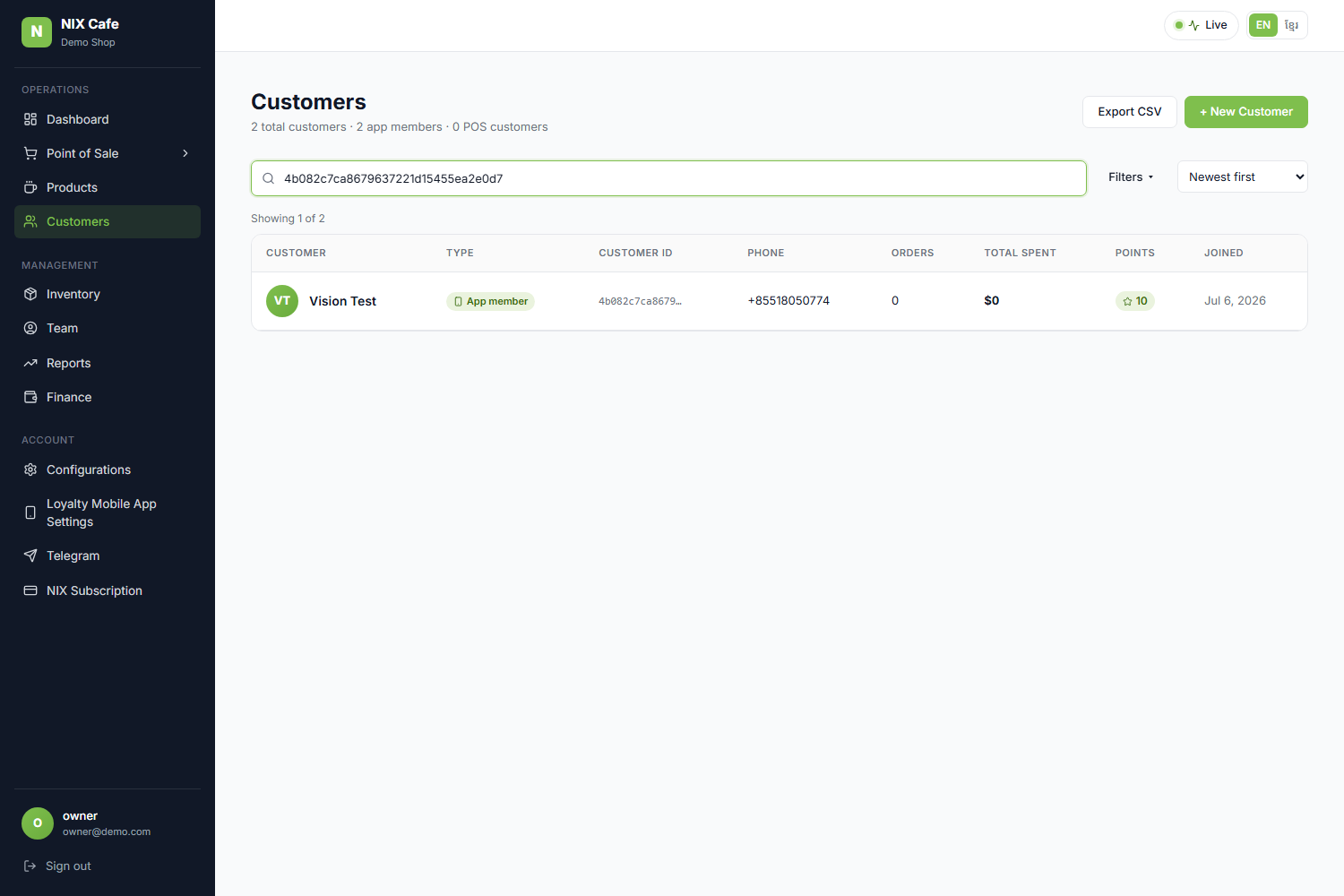Switch language to EN
The image size is (1344, 896).
pyautogui.click(x=1263, y=25)
